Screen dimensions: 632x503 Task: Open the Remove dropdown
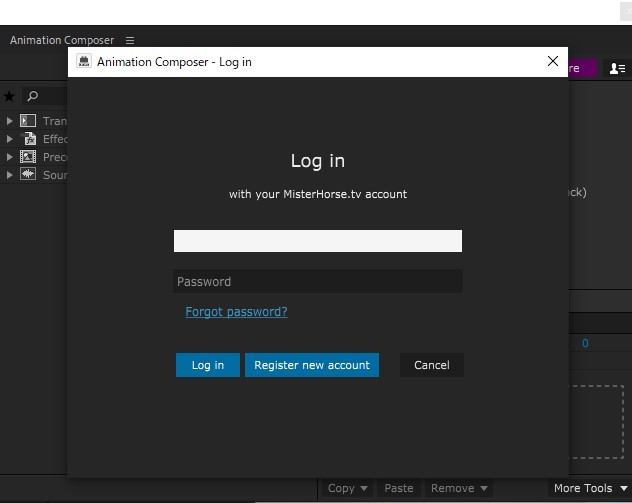459,488
